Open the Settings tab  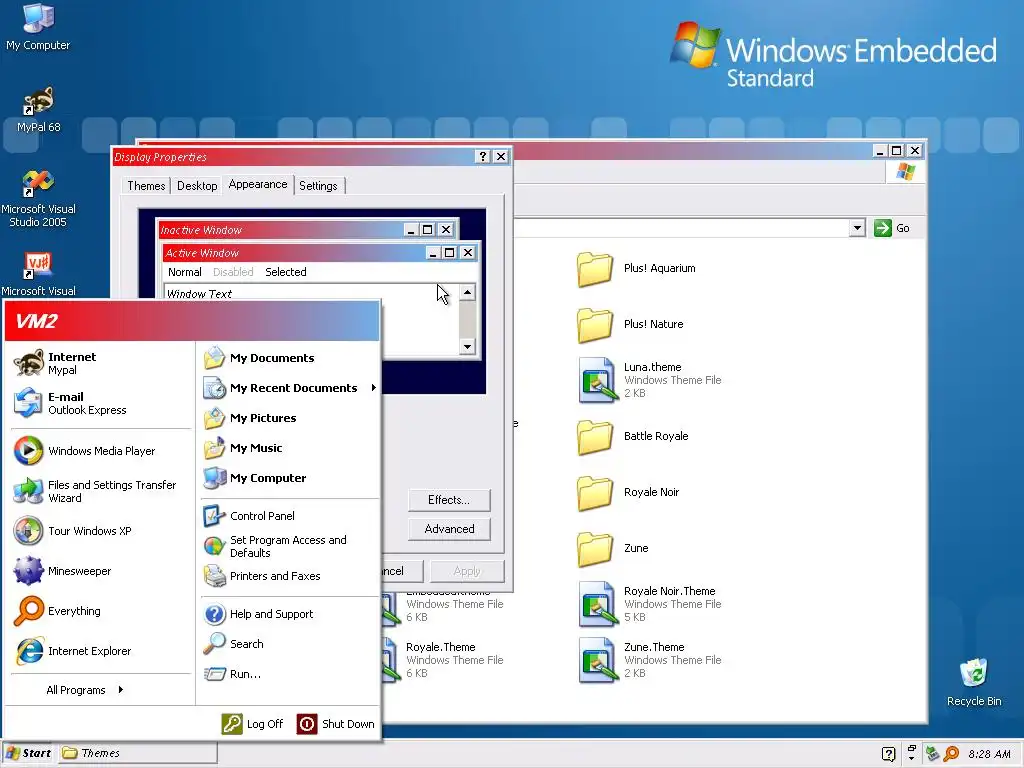click(x=318, y=186)
